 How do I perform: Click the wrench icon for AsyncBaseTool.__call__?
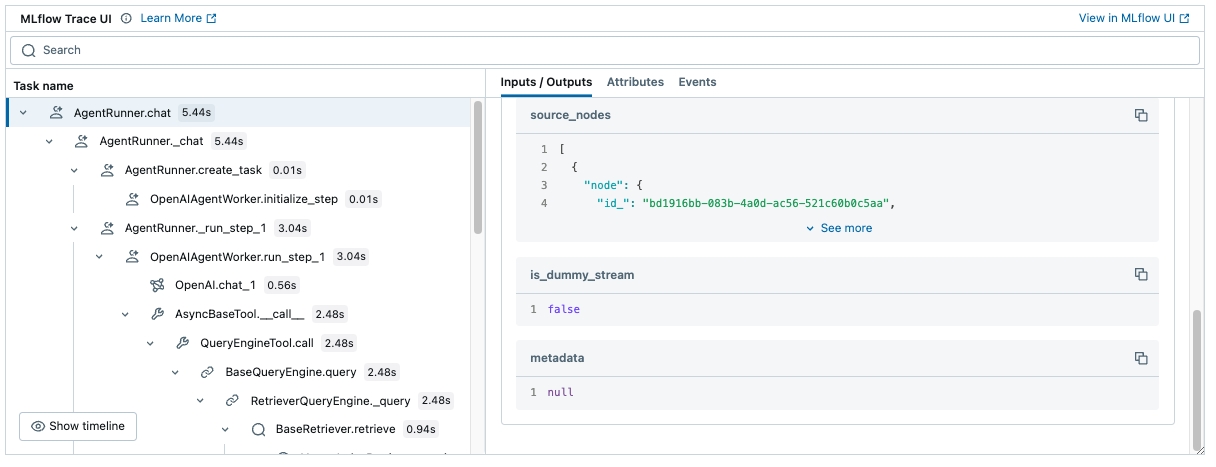click(157, 314)
